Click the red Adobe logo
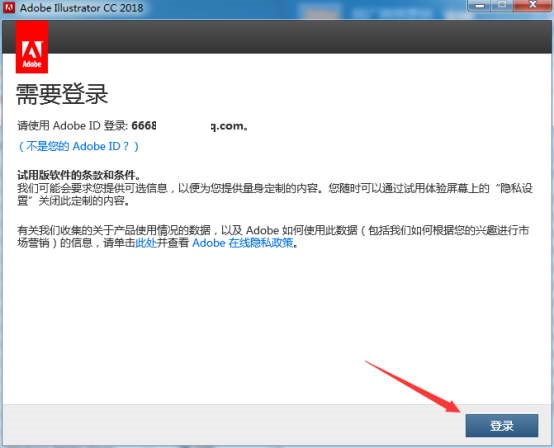This screenshot has height=448, width=554. coord(32,47)
